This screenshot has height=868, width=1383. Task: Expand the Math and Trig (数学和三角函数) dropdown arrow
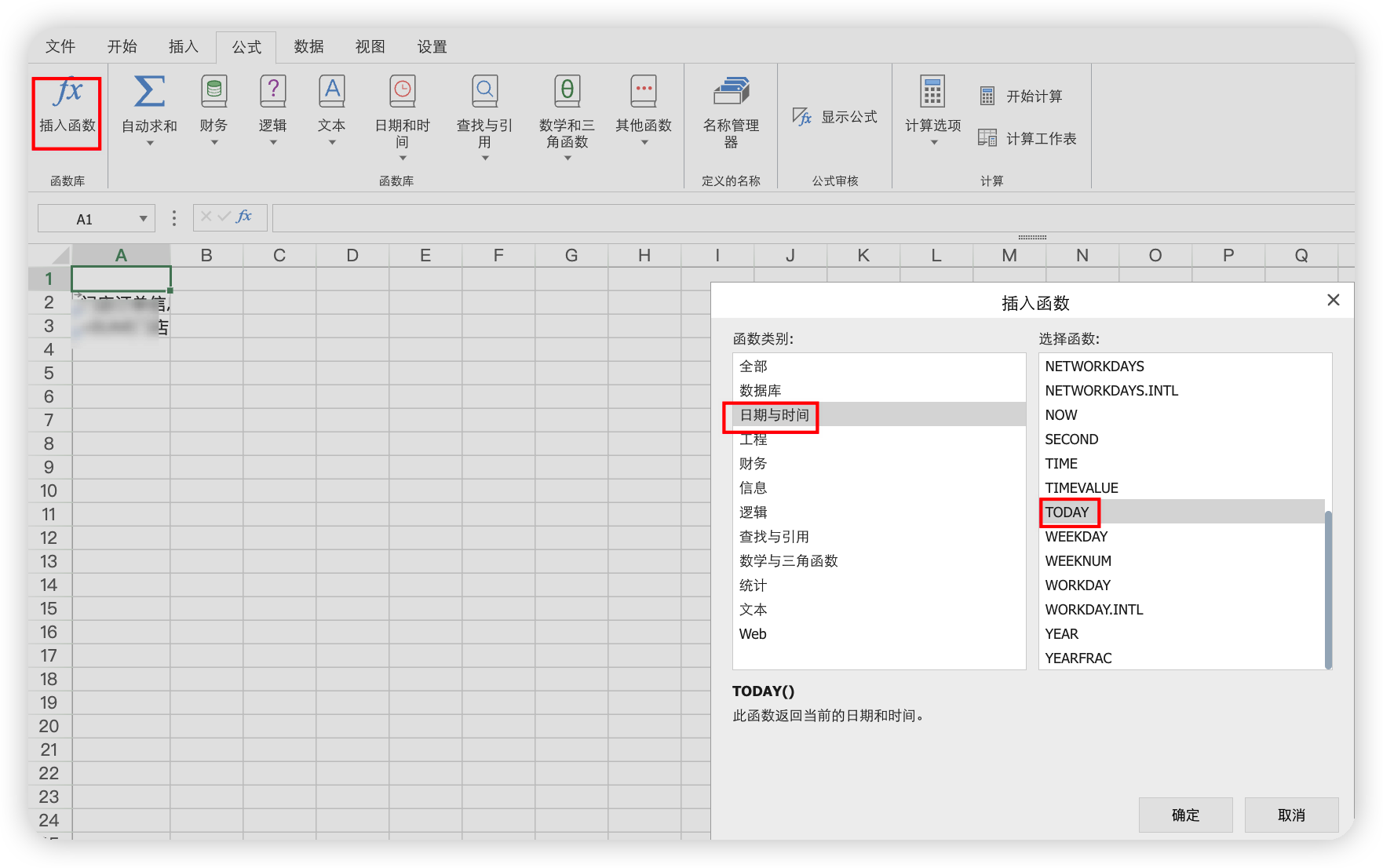(x=567, y=159)
